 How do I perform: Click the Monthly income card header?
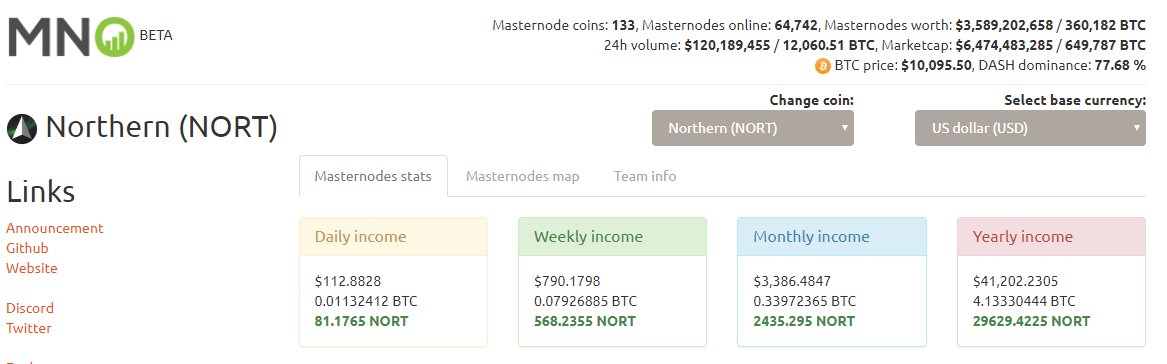[831, 237]
